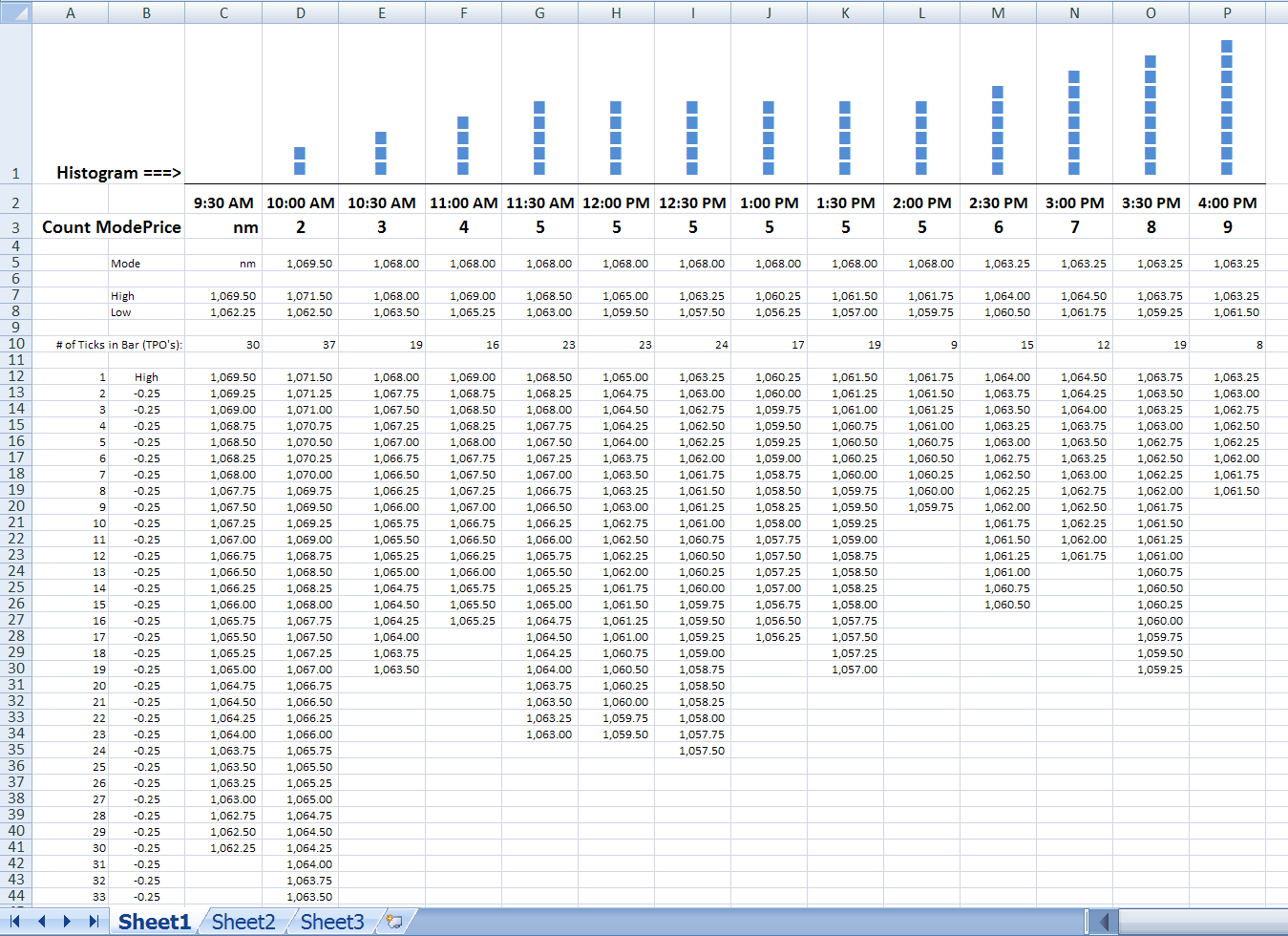Jump to last sheet with navigation arrow
The width and height of the screenshot is (1288, 936).
(93, 922)
